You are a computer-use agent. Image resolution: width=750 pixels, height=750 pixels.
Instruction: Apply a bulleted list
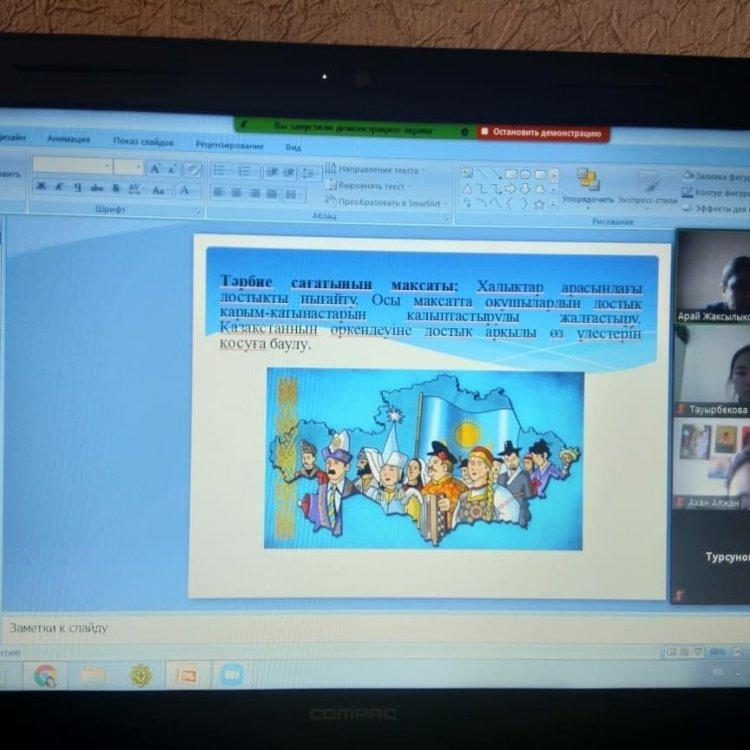click(222, 170)
